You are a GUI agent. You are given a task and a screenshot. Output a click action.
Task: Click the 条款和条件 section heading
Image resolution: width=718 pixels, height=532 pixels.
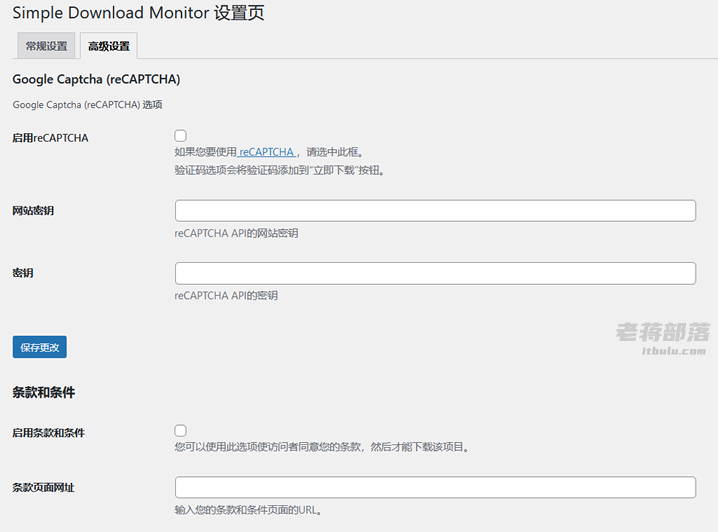[44, 392]
